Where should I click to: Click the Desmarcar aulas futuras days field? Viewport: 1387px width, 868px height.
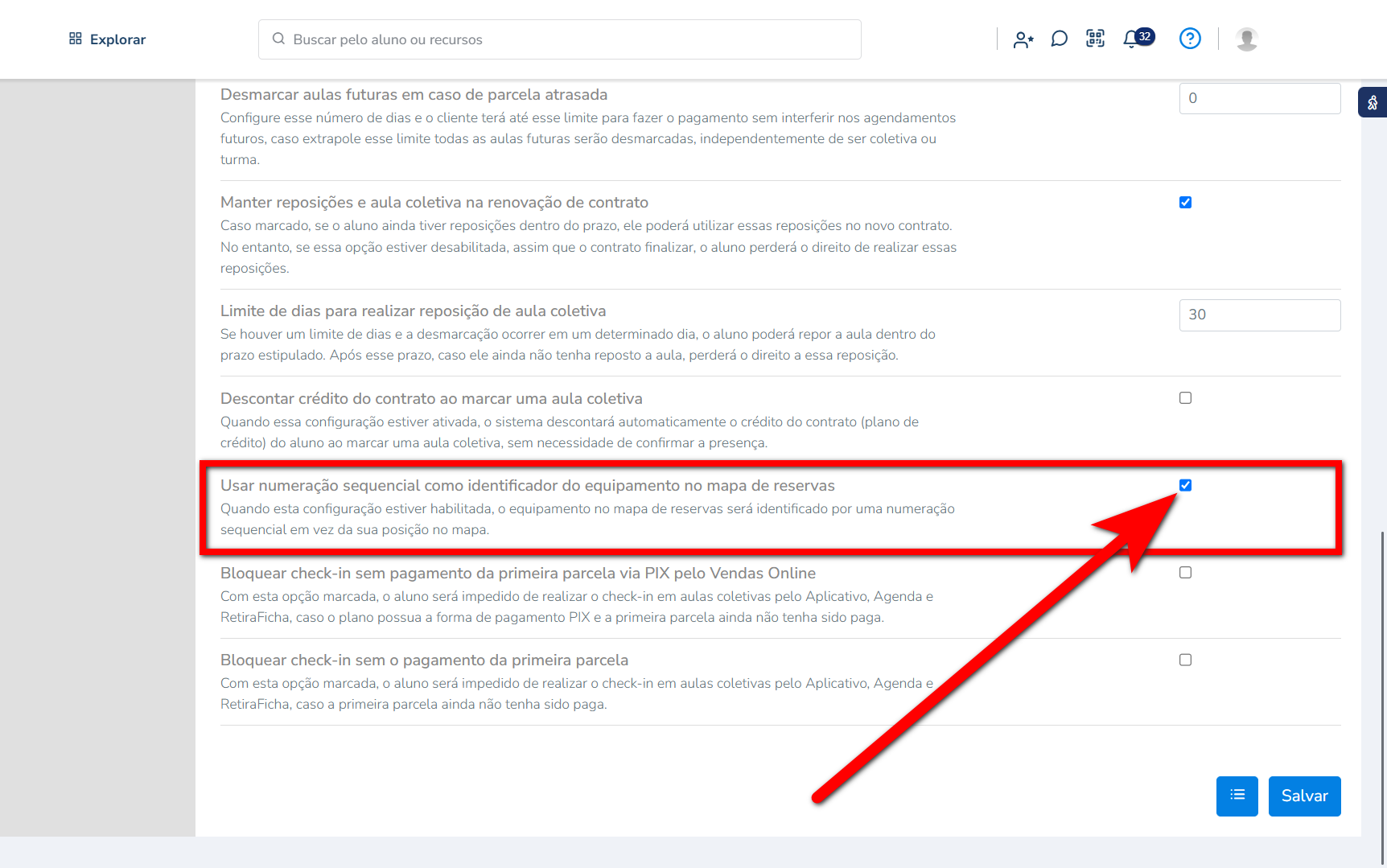(1259, 98)
